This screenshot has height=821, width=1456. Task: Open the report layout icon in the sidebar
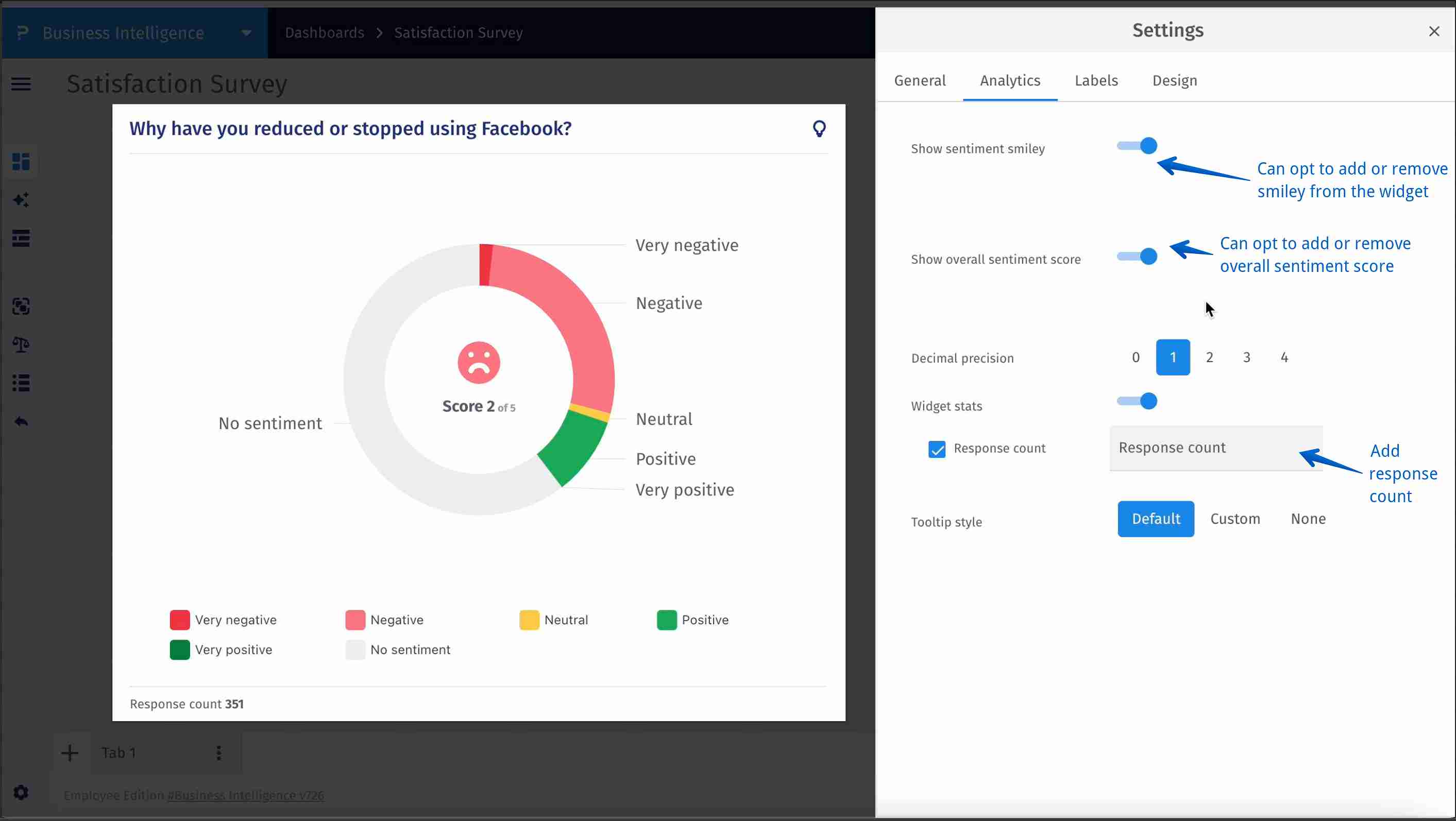21,238
